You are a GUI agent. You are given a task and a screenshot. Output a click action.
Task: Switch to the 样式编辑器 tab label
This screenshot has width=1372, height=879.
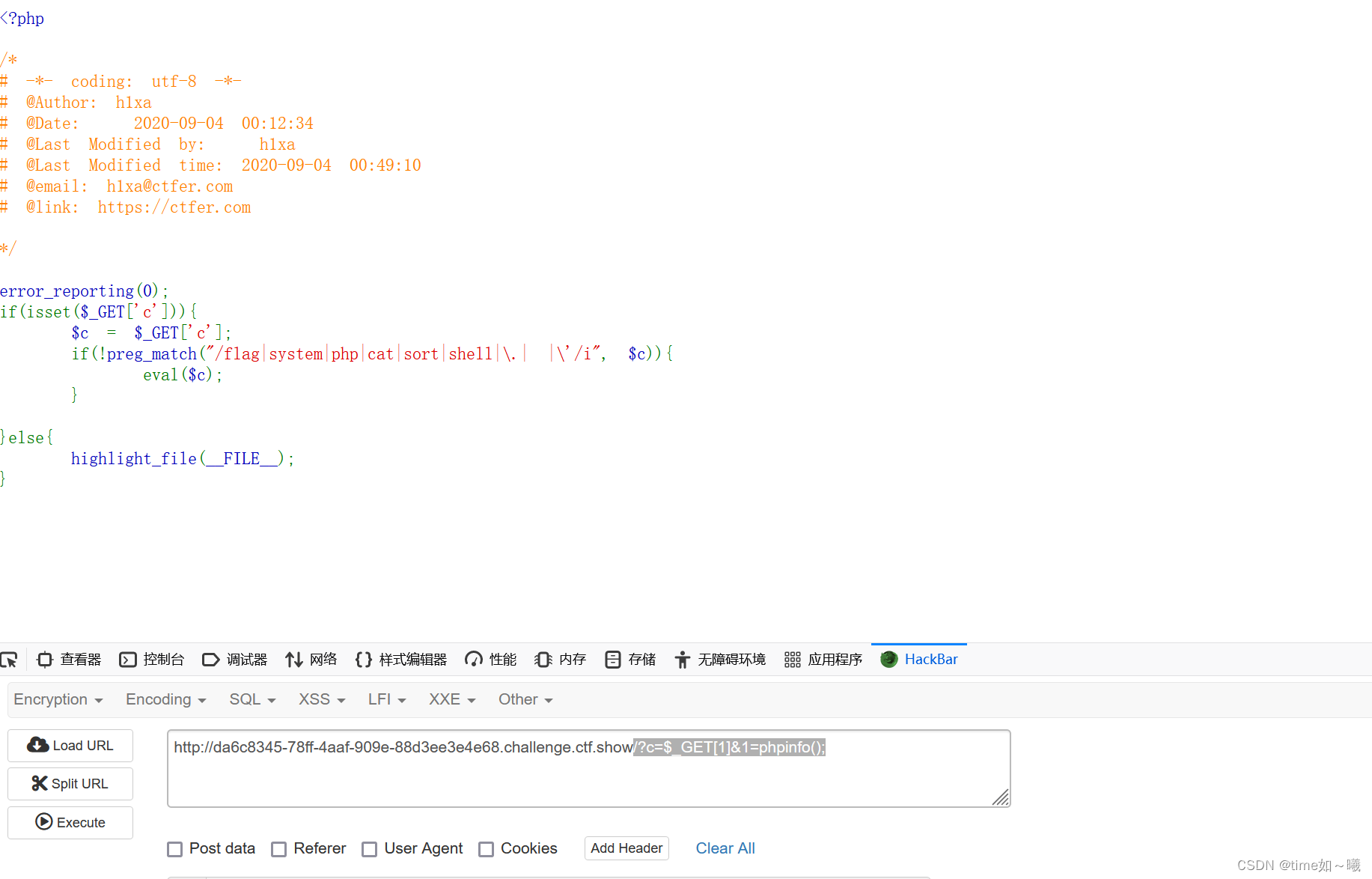[413, 660]
